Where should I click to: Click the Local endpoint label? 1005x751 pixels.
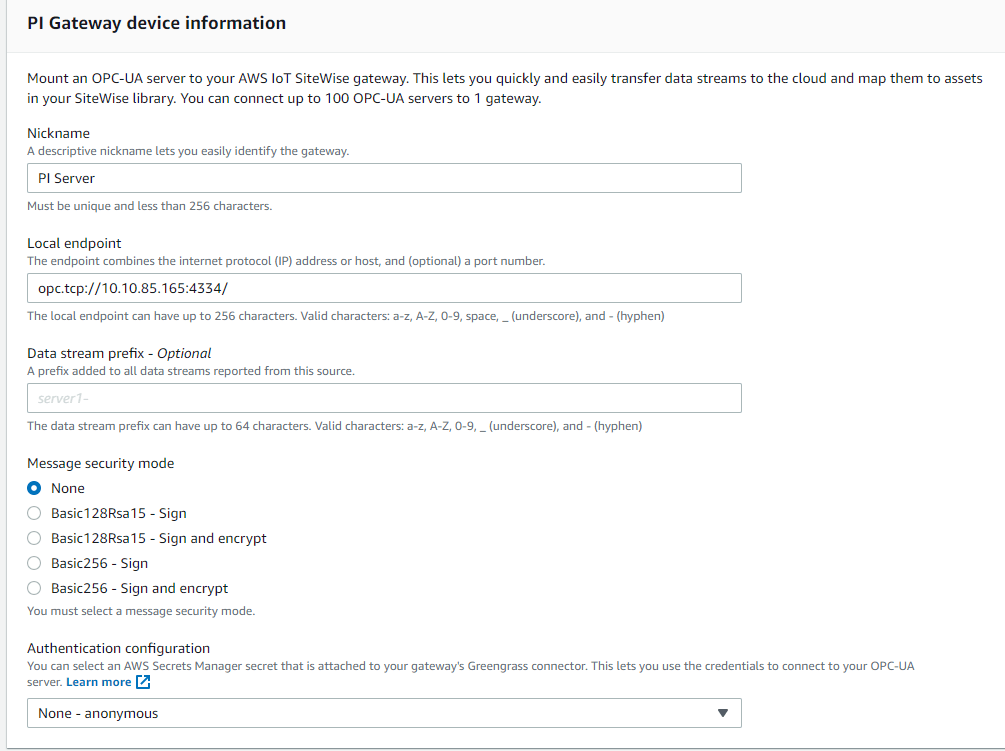74,243
